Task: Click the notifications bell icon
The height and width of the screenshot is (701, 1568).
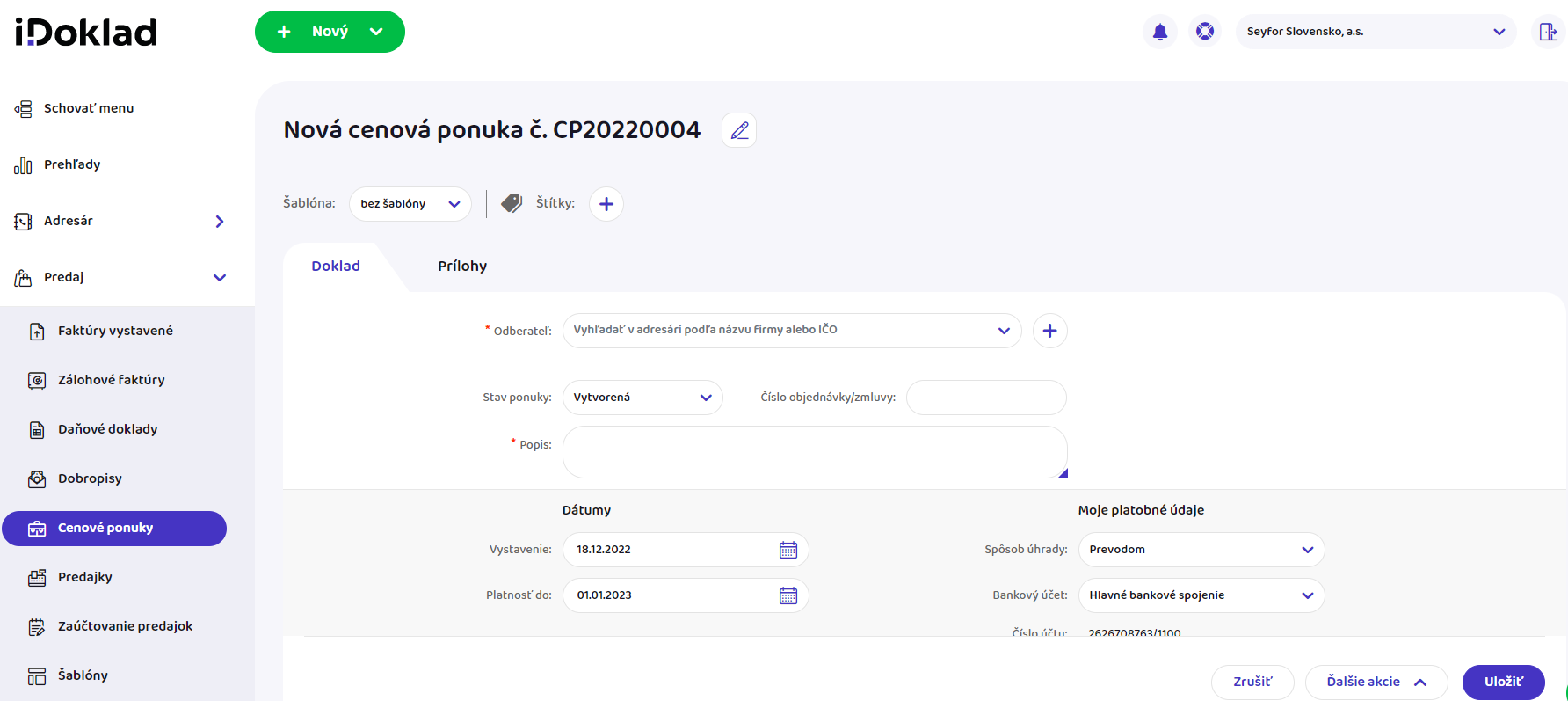Action: click(x=1159, y=32)
